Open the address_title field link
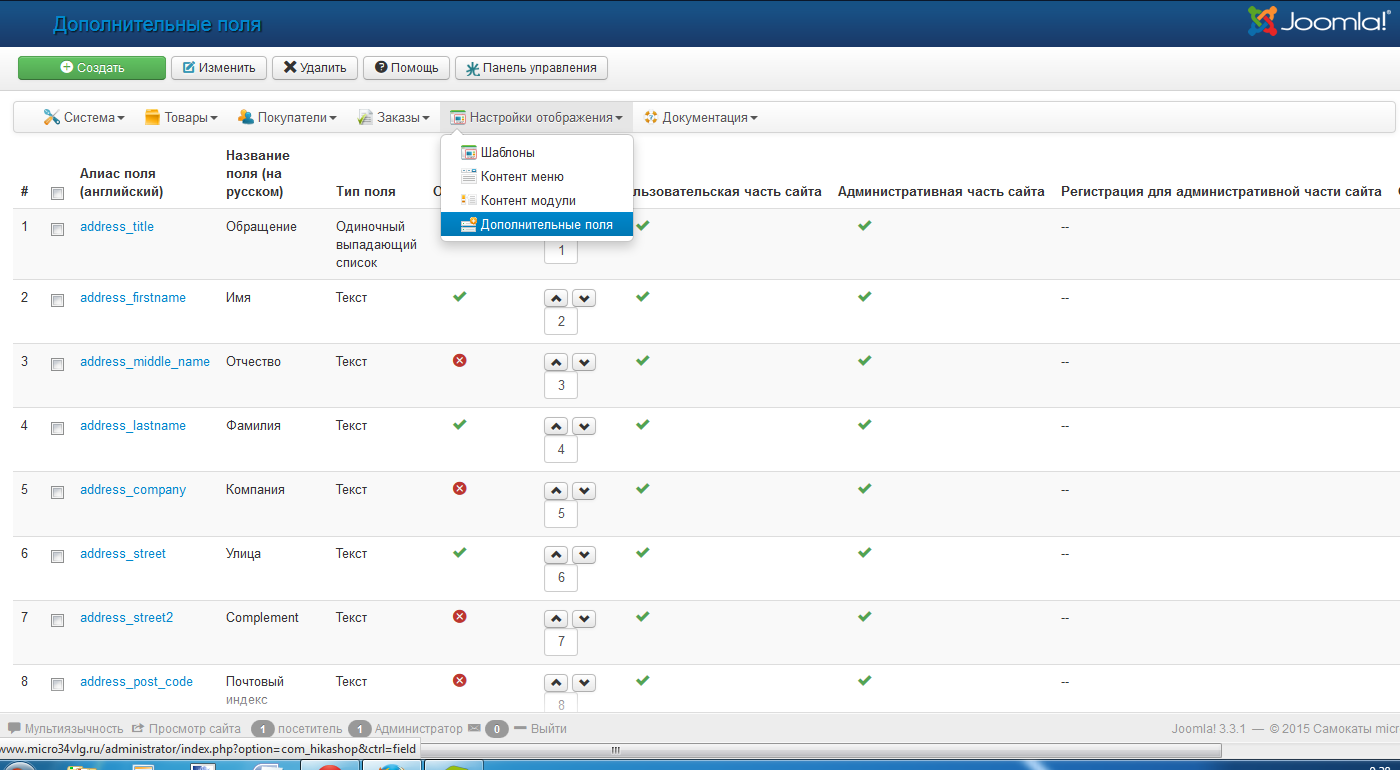 tap(117, 227)
